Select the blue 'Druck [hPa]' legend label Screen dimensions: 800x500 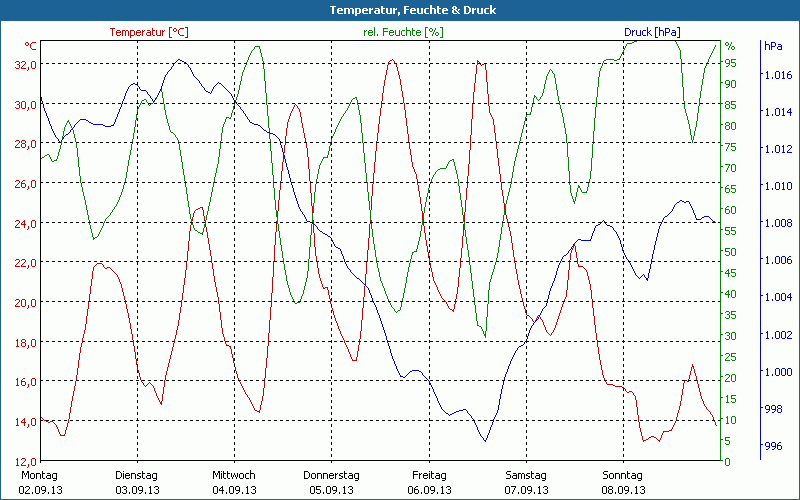(655, 32)
